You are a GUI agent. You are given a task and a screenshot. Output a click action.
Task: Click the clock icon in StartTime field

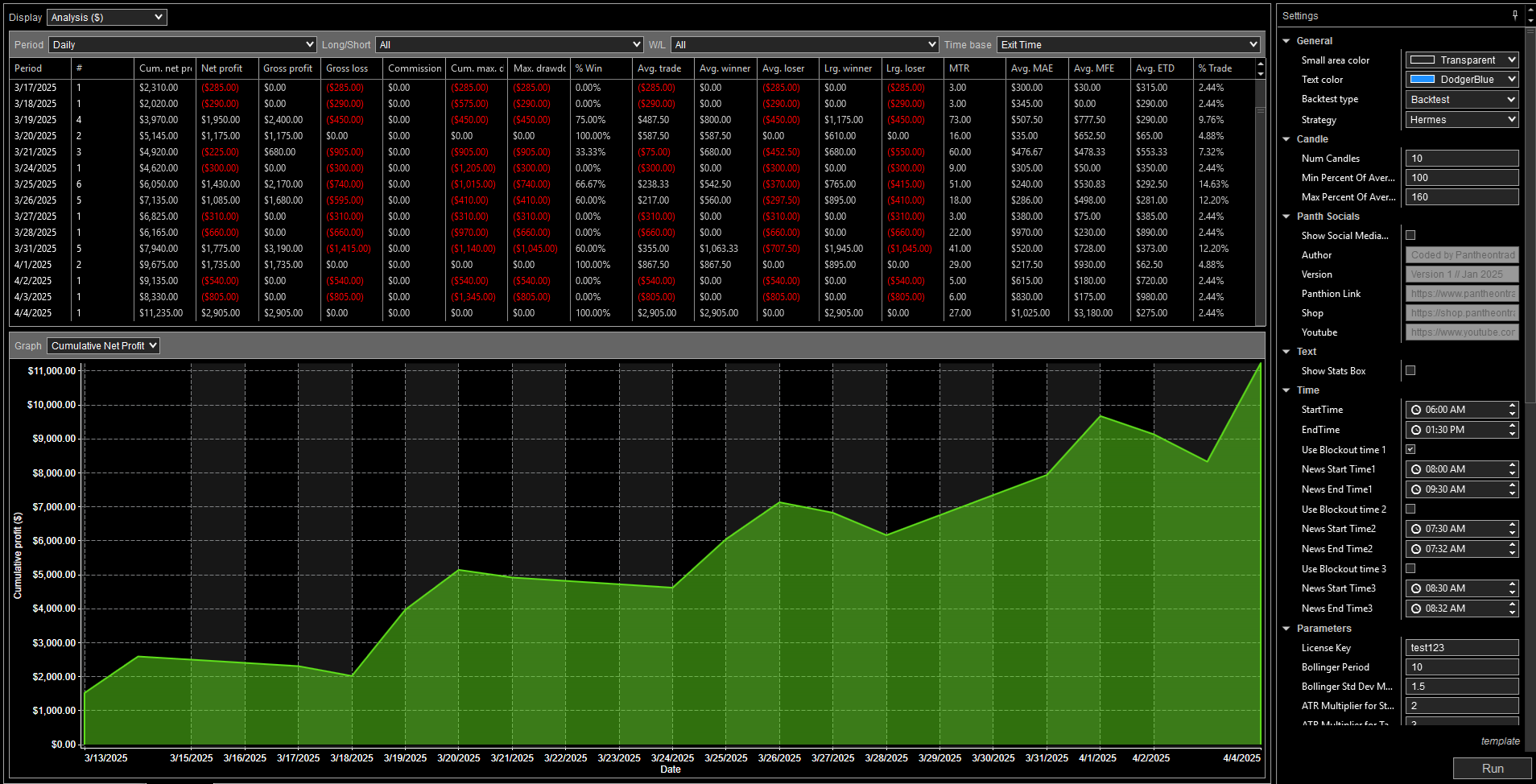(1416, 410)
